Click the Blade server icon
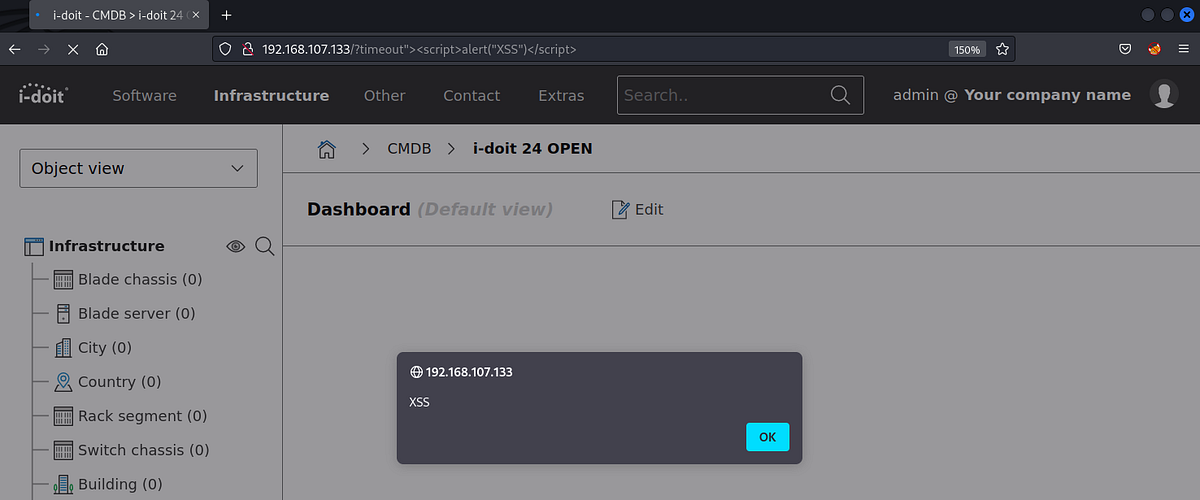Viewport: 1200px width, 500px height. click(x=63, y=314)
